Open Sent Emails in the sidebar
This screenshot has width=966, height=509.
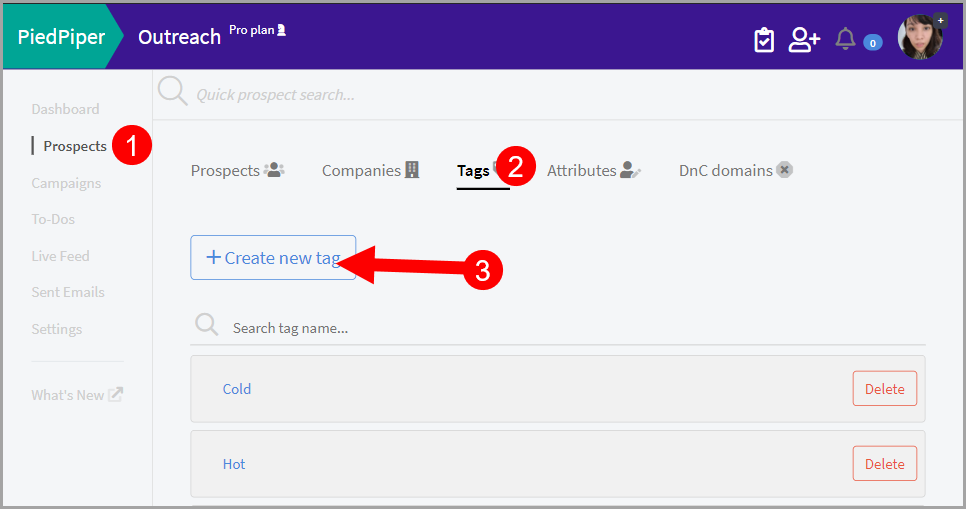[68, 292]
